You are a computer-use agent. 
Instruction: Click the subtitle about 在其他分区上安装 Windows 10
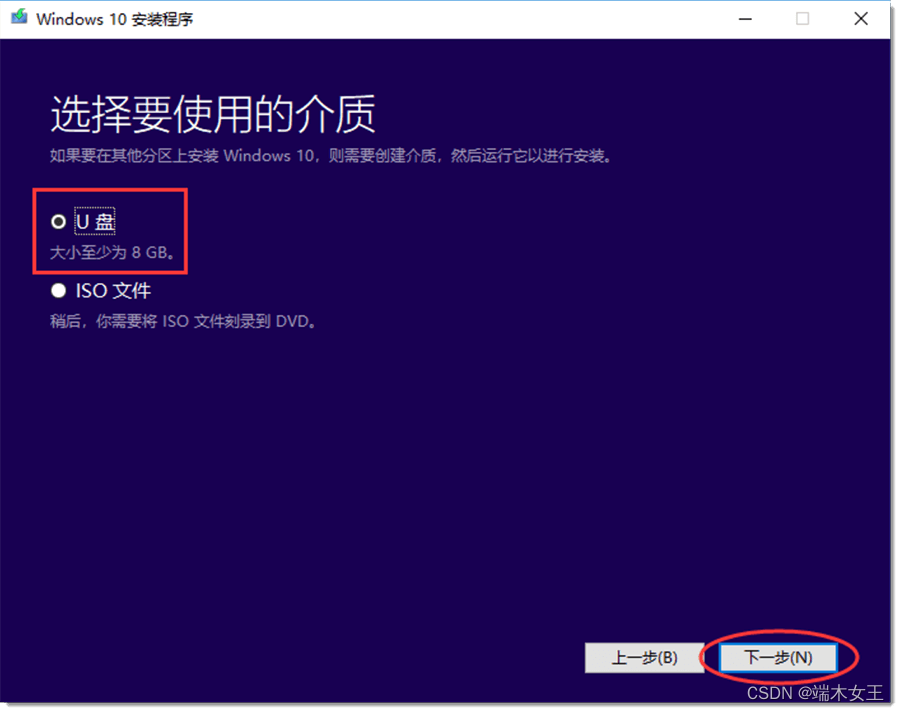[331, 156]
